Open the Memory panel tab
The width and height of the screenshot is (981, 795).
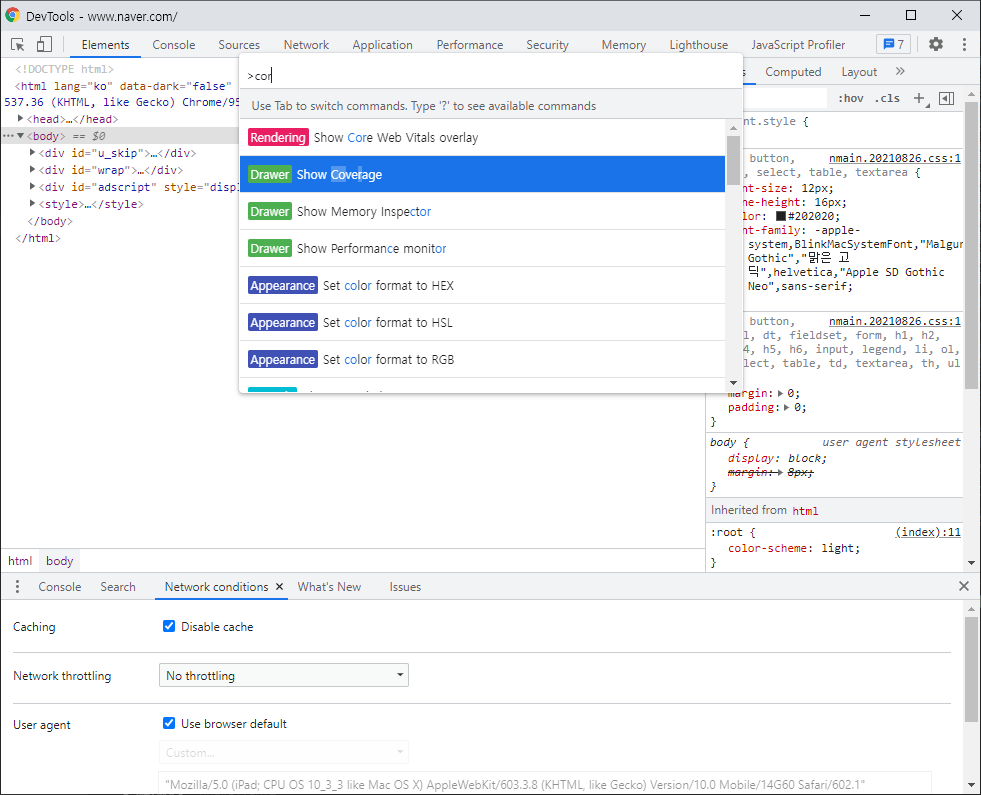[624, 45]
